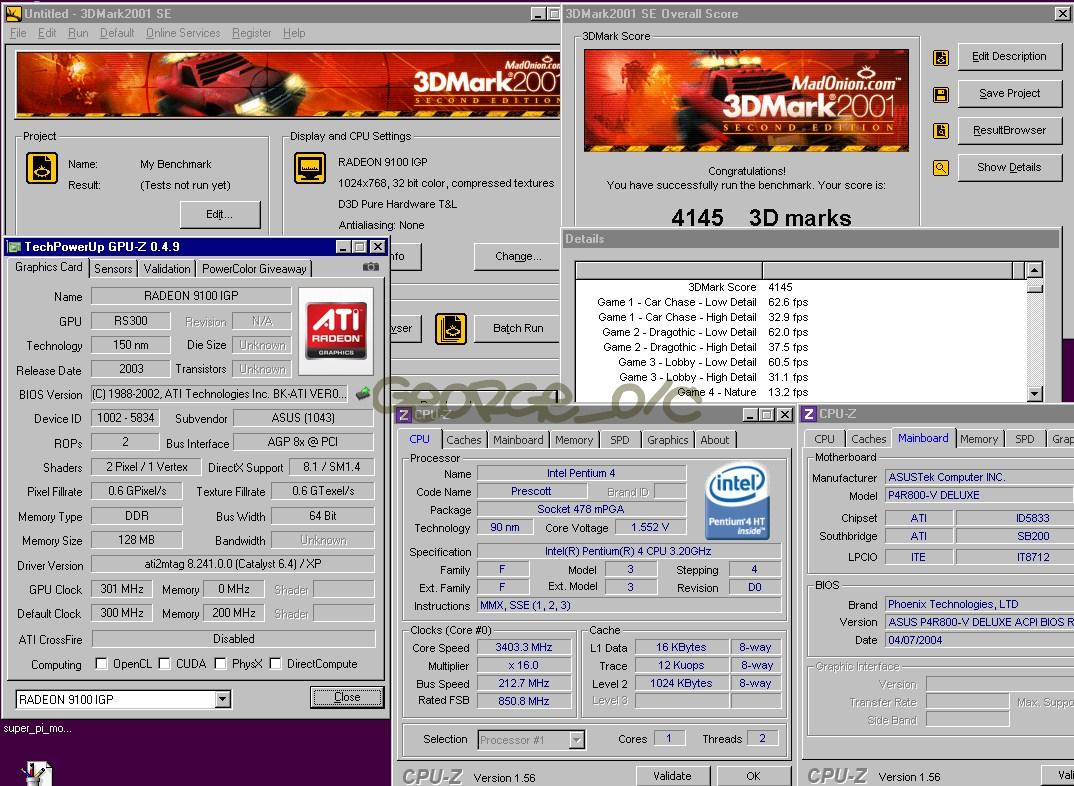Click the Edit Description icon in Overall Score window
The image size is (1074, 786).
pos(941,58)
